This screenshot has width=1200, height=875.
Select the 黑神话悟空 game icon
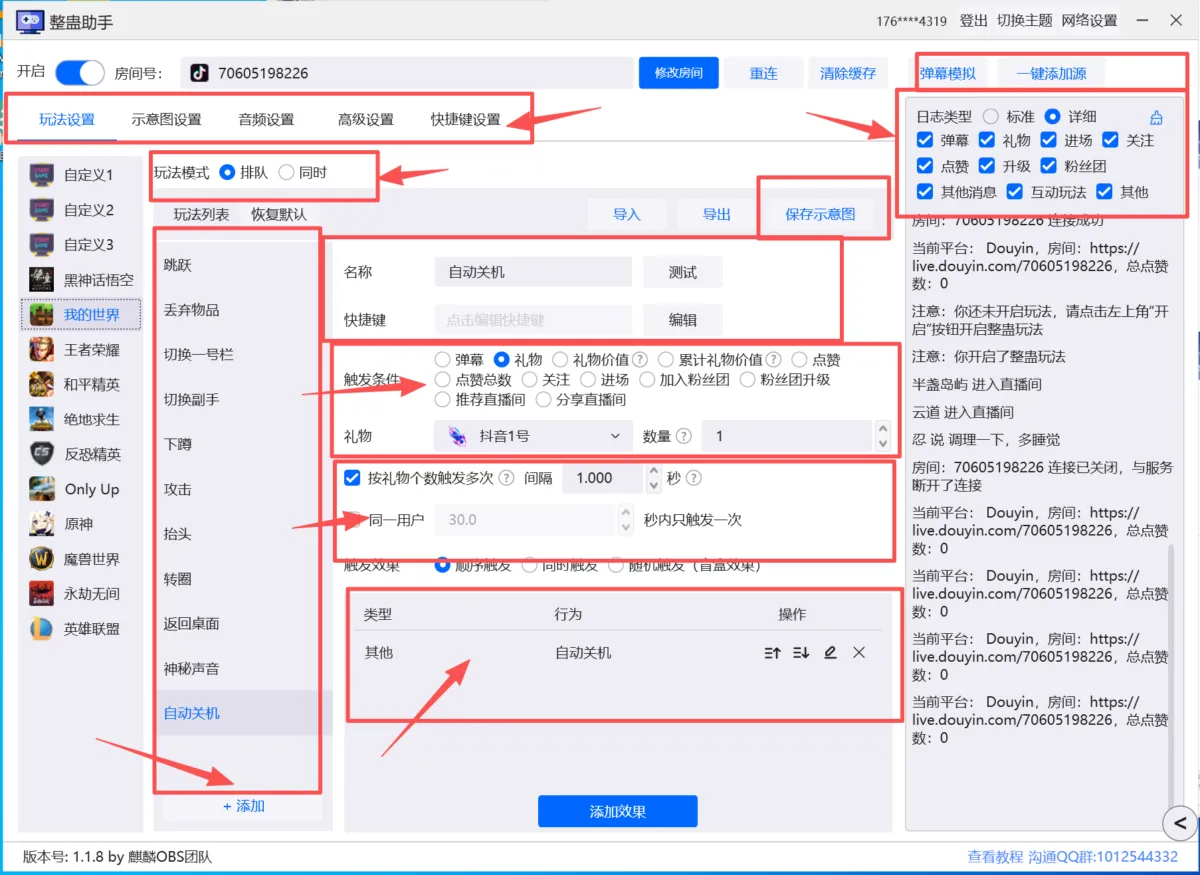tap(42, 279)
